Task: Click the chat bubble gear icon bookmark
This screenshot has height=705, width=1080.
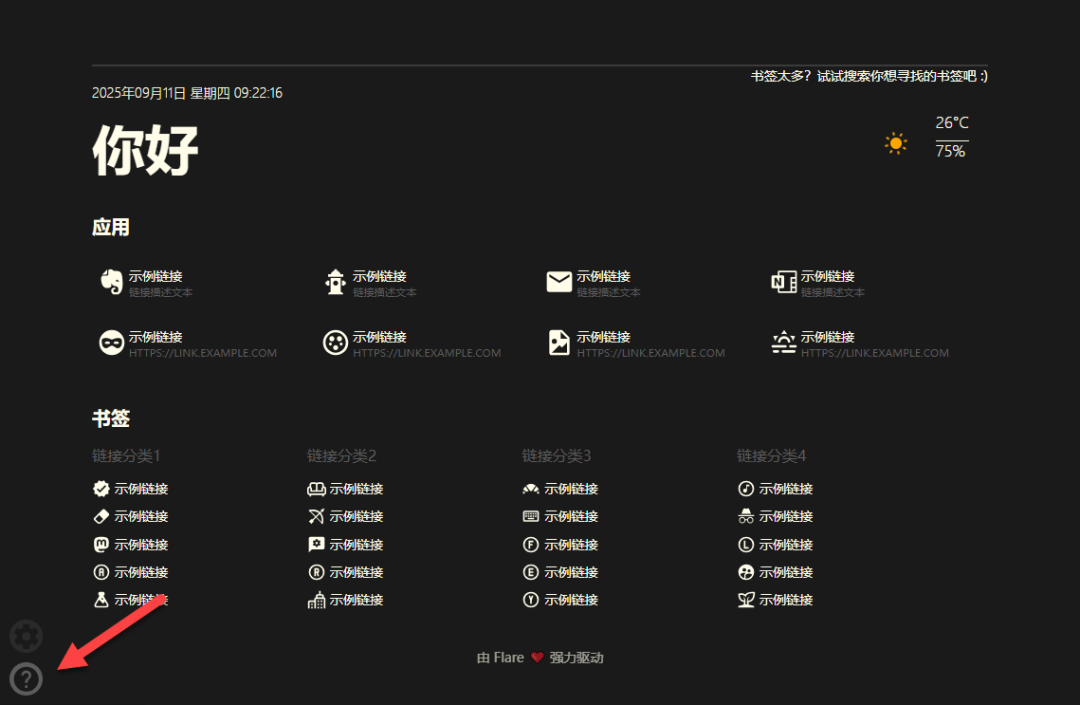Action: (x=346, y=545)
